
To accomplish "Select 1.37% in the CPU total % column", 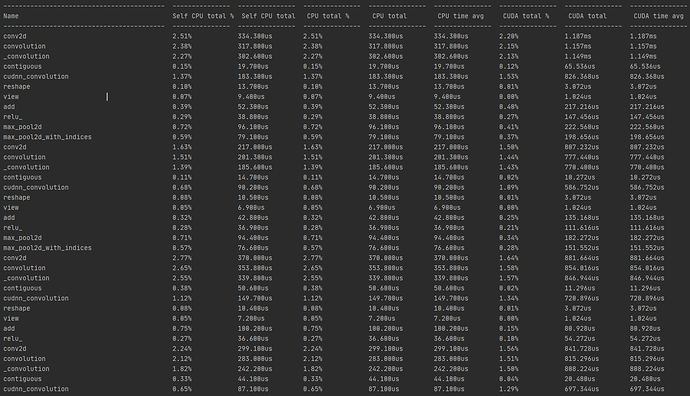I will pos(312,77).
